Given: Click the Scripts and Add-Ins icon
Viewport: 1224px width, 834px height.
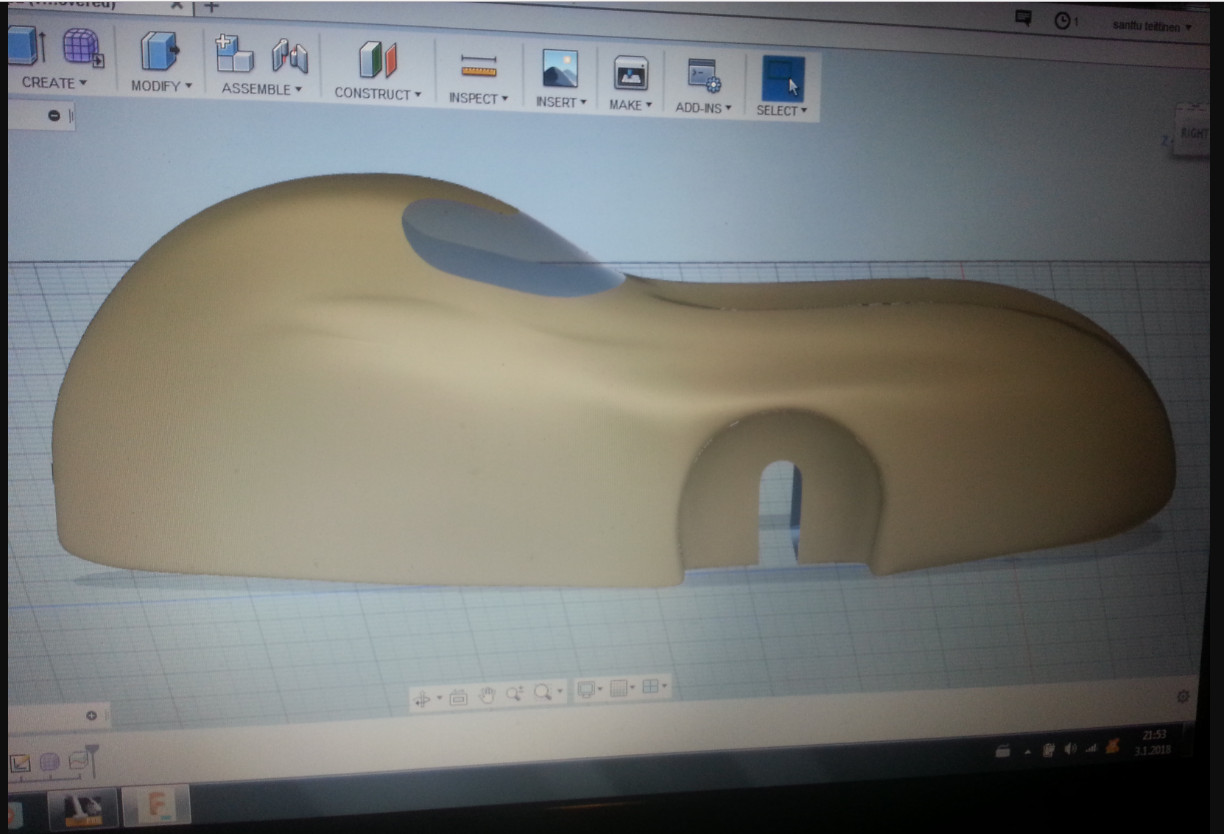Looking at the screenshot, I should pos(703,76).
